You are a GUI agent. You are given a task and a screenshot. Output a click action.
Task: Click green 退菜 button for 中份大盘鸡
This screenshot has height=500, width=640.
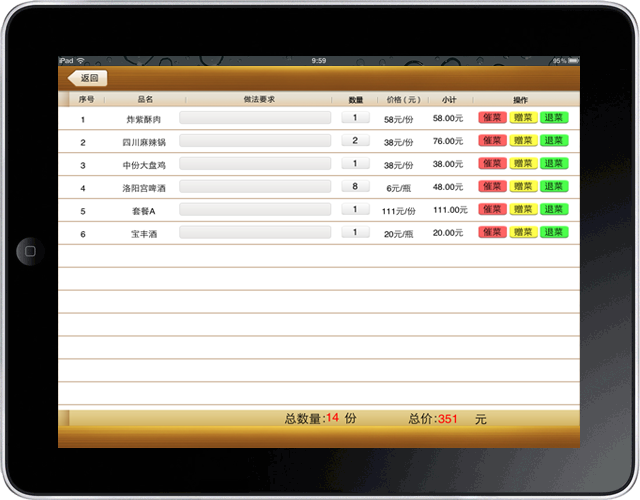pos(554,164)
